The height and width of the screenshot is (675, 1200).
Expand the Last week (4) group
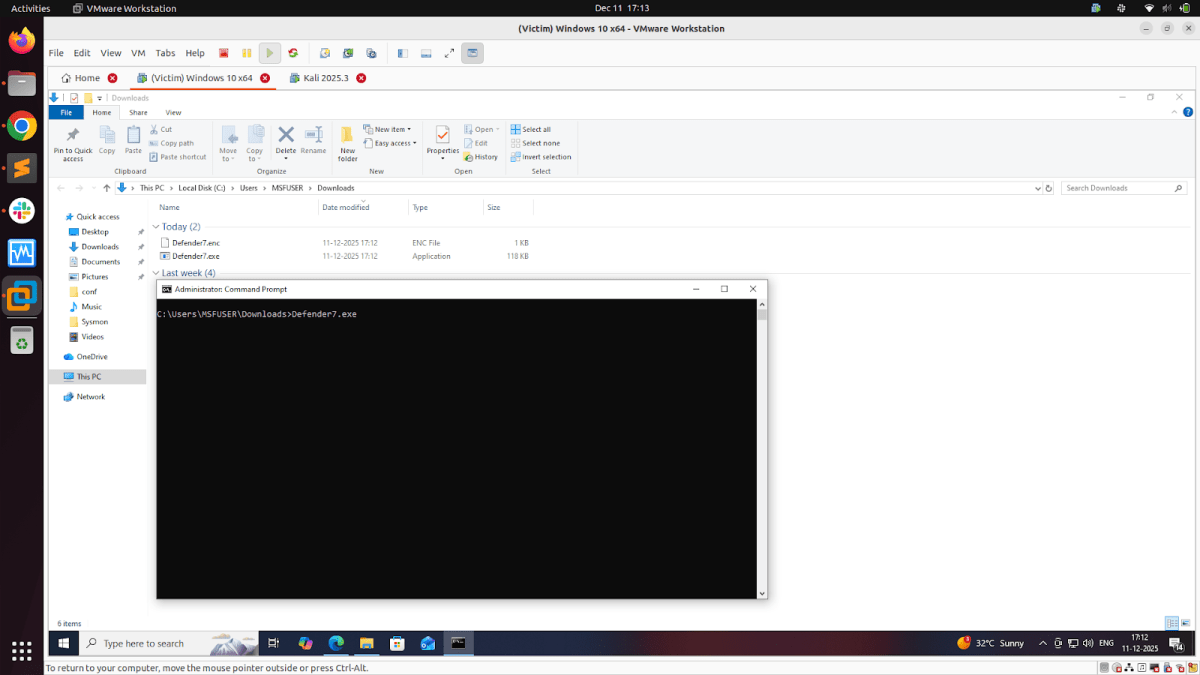coord(158,272)
